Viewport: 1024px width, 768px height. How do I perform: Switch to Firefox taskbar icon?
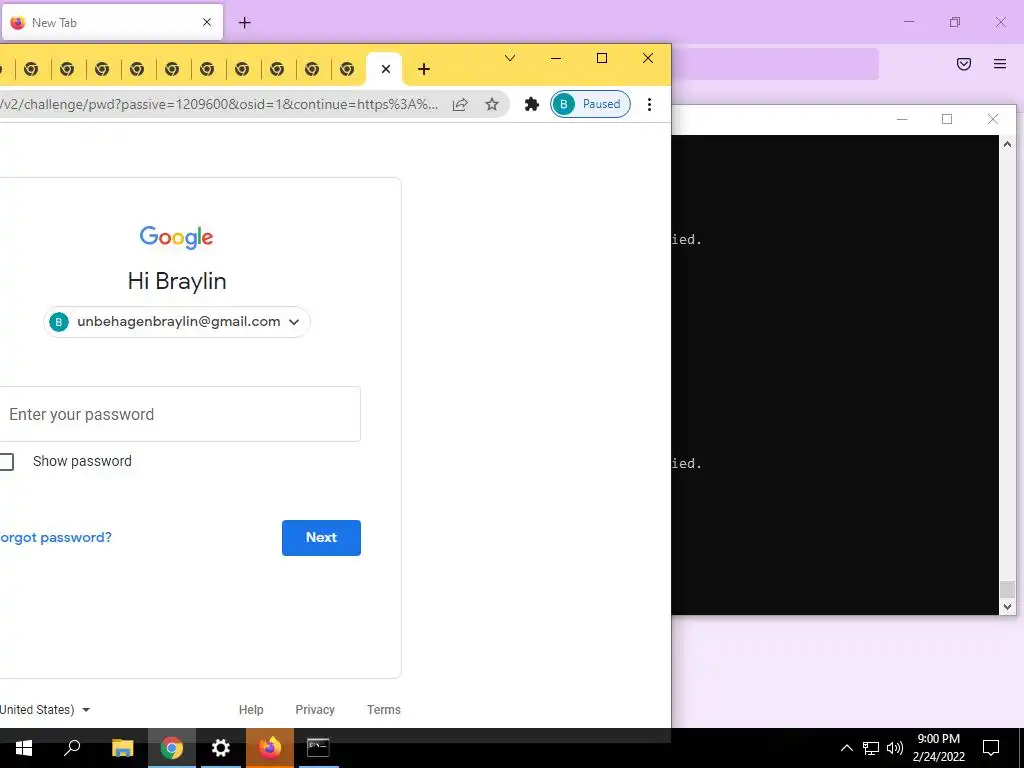point(270,748)
